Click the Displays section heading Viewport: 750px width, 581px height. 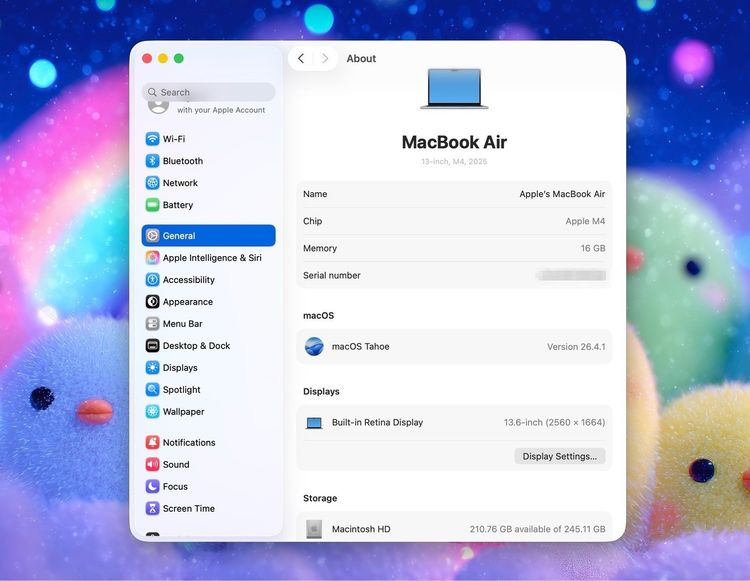coord(321,391)
